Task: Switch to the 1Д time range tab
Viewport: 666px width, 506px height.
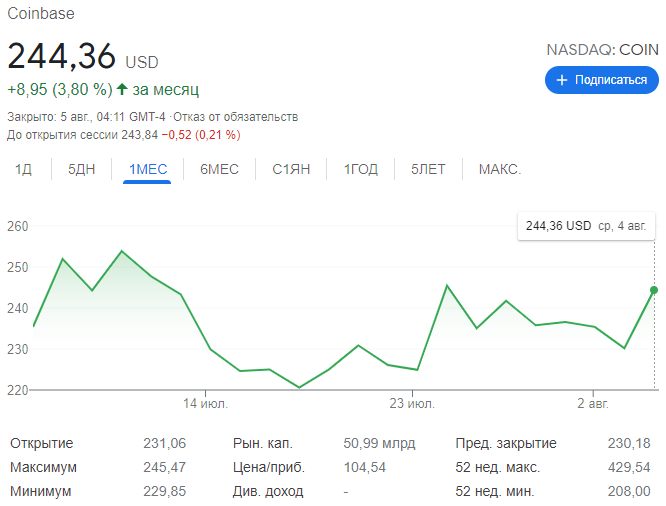Action: [24, 169]
